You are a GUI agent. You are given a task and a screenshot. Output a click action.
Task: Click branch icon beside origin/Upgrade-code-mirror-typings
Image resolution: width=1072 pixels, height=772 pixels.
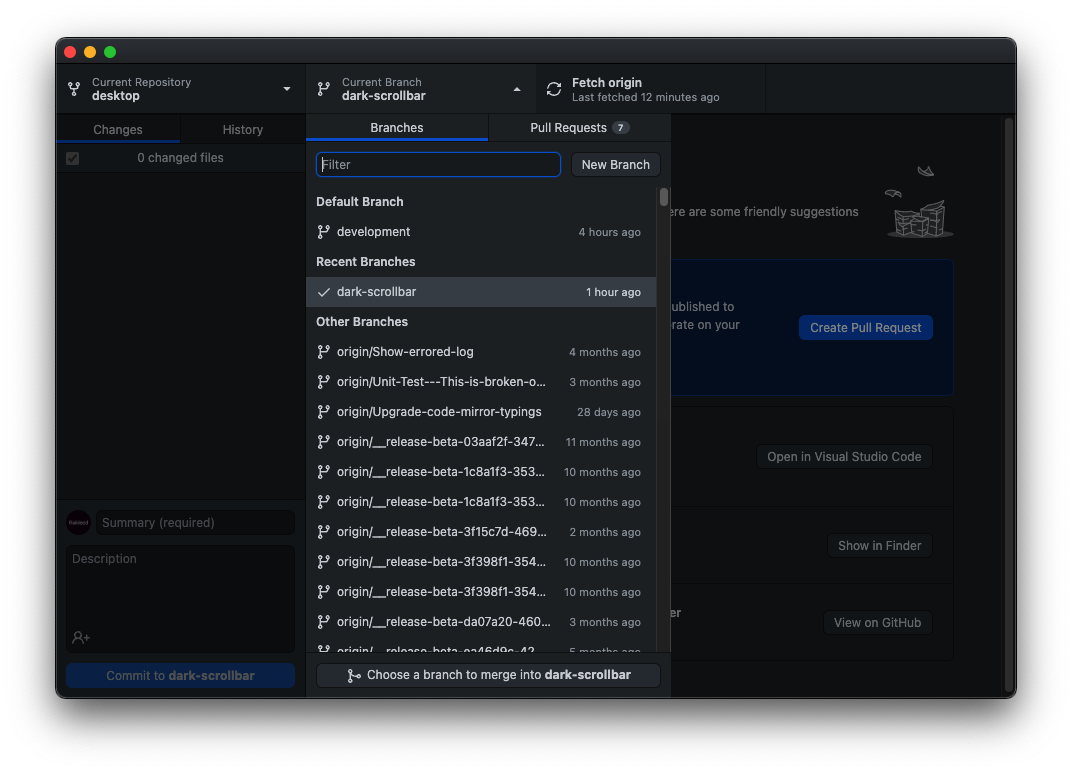[x=323, y=412]
